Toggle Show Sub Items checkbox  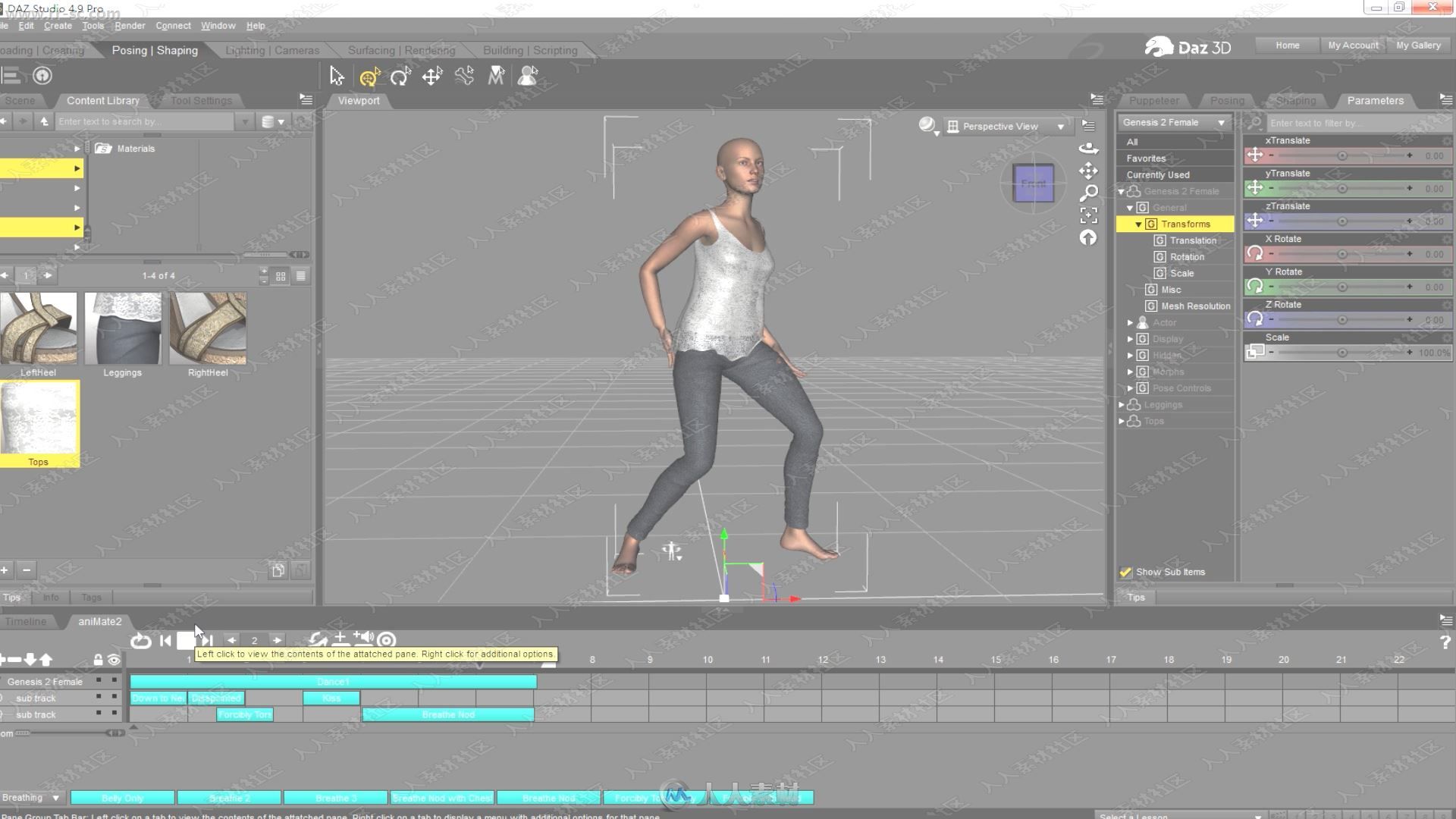click(x=1125, y=571)
